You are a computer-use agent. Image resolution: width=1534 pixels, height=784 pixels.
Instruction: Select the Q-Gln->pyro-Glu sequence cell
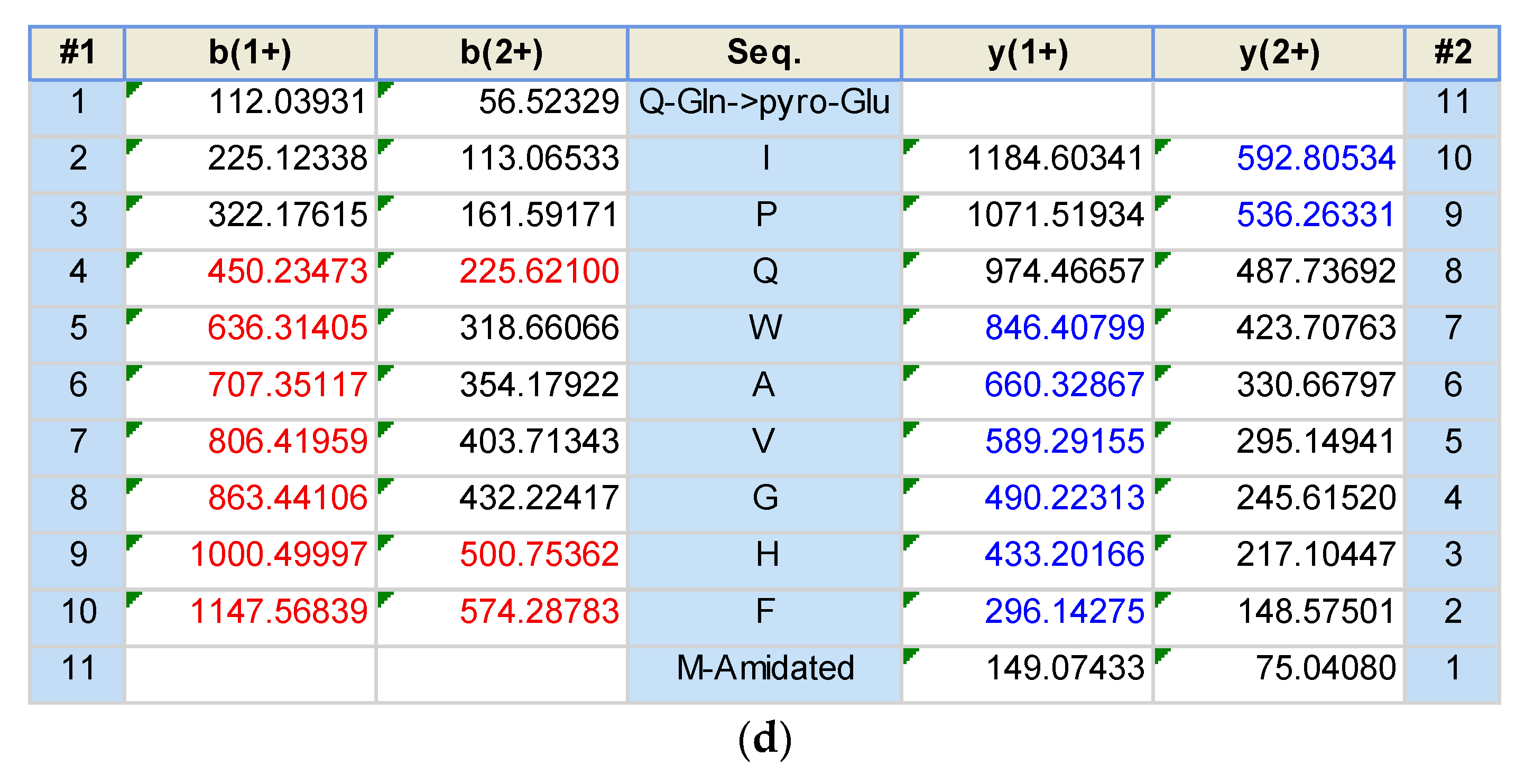click(x=764, y=108)
